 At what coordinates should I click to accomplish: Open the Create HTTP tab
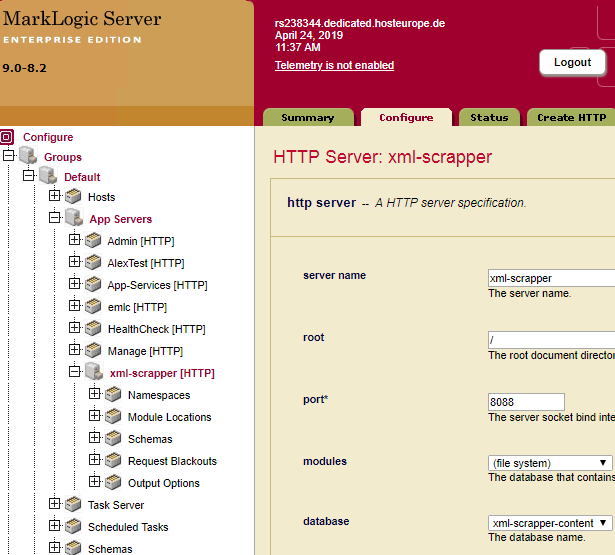click(x=571, y=117)
